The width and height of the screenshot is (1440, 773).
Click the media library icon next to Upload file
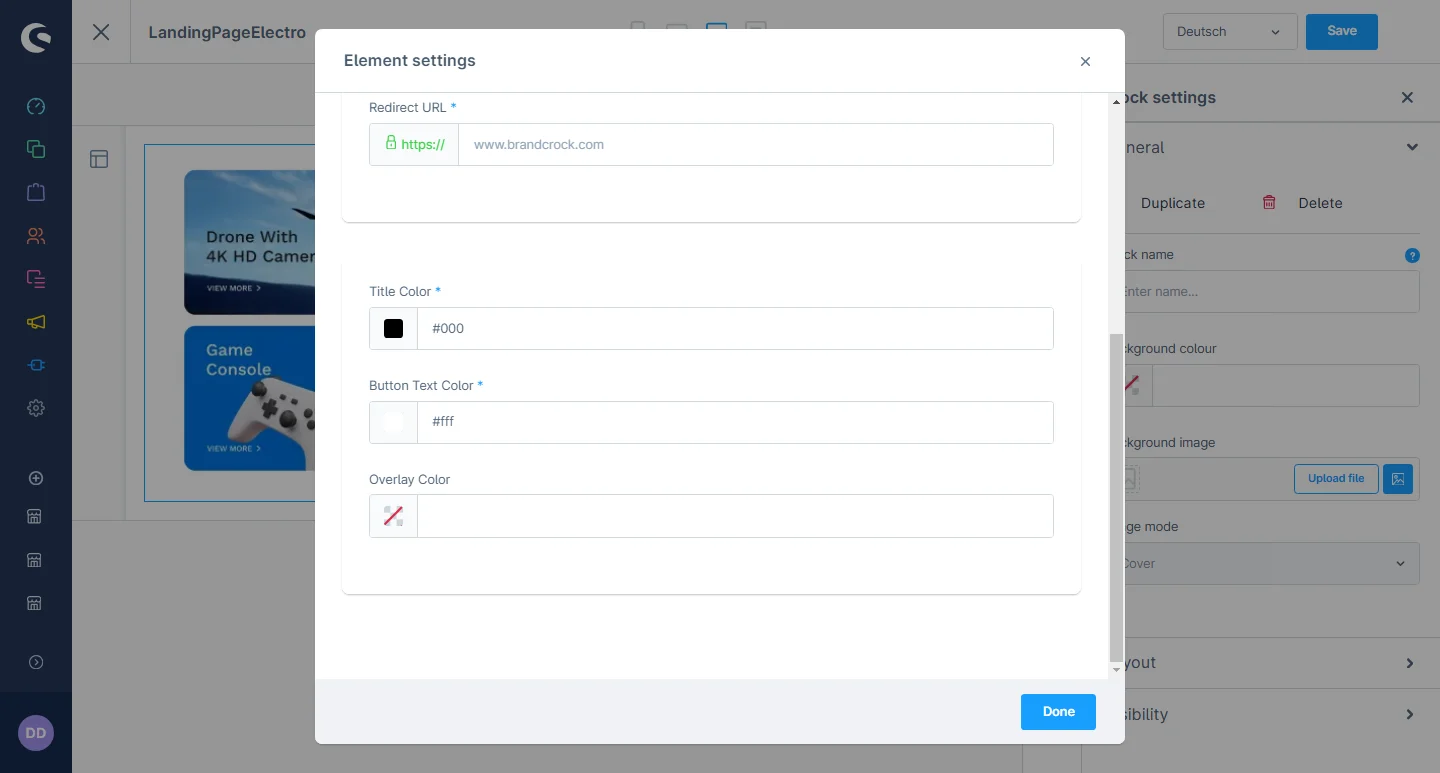(x=1397, y=479)
